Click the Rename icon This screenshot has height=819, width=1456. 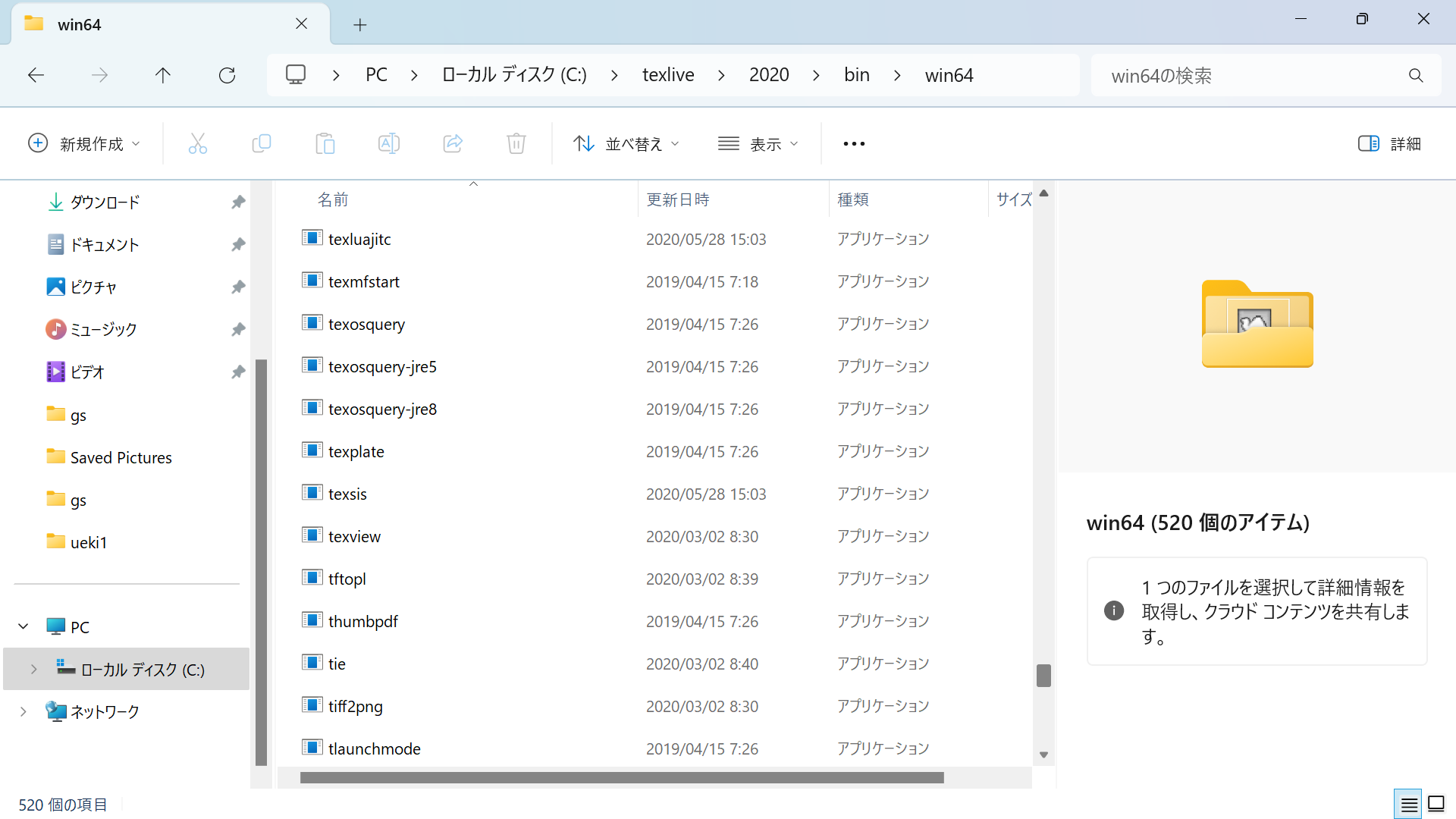(x=389, y=143)
